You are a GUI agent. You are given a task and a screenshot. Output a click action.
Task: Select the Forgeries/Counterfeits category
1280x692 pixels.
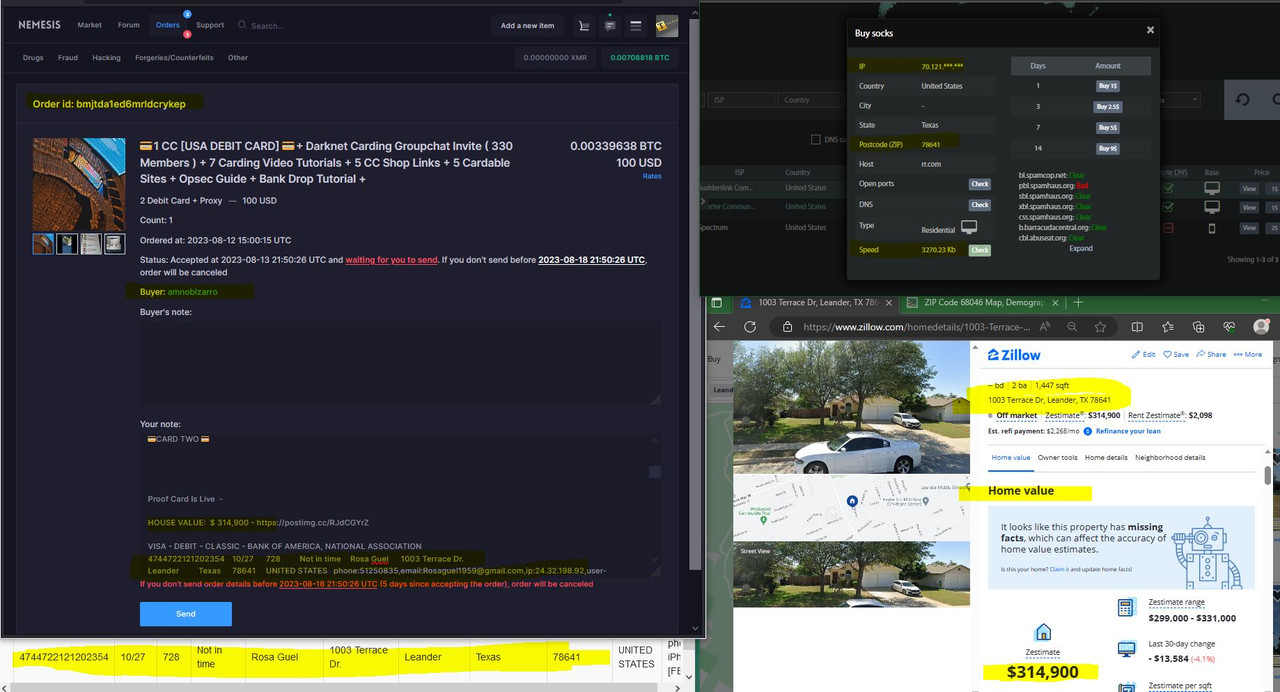coord(174,58)
